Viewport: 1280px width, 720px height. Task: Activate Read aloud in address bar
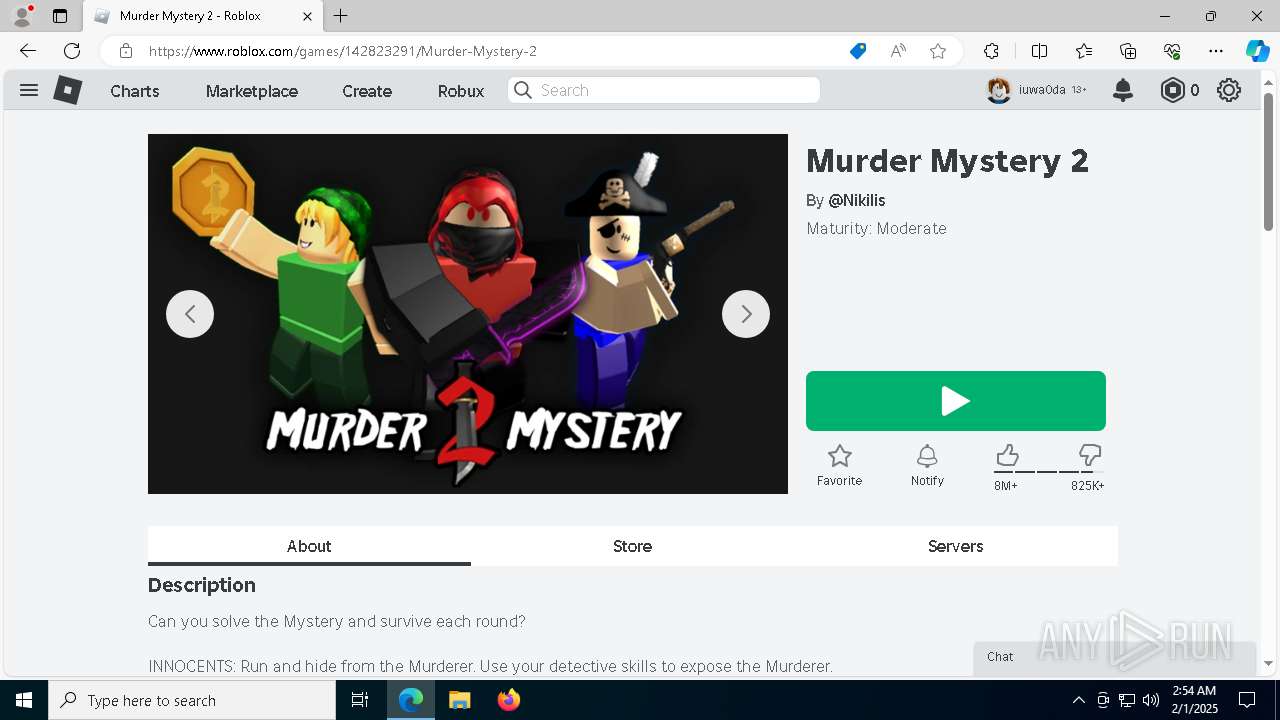898,51
